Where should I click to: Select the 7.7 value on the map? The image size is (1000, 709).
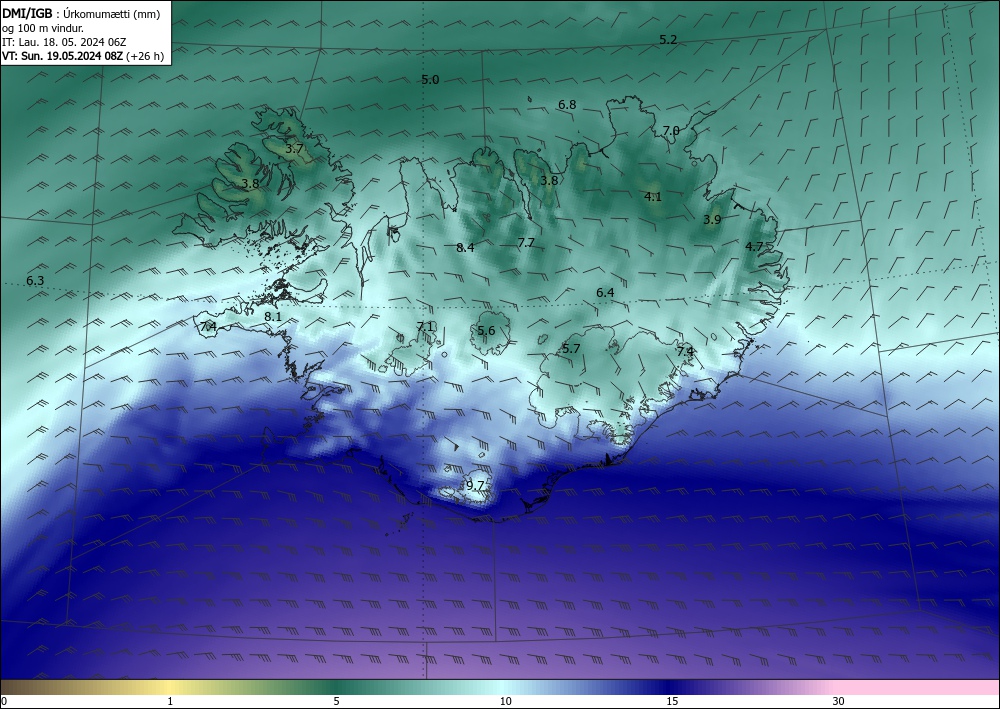(526, 242)
